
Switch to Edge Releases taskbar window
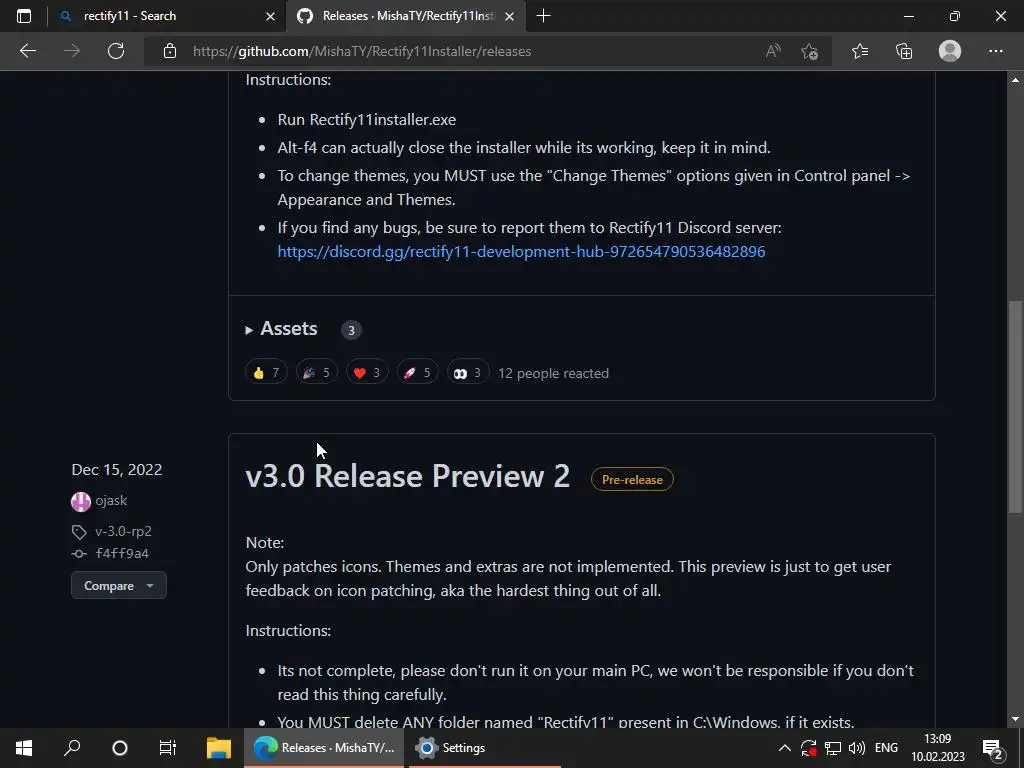coord(325,748)
